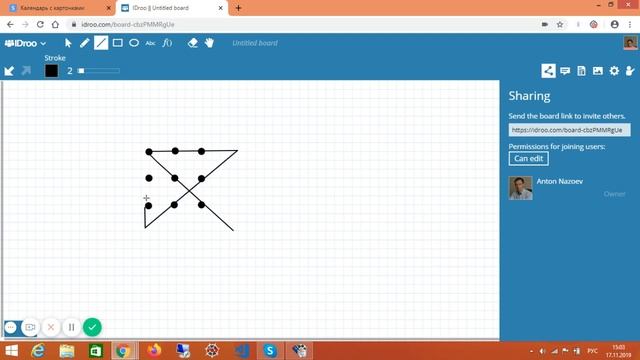
Task: Open the participants hand icon
Action: (x=630, y=71)
